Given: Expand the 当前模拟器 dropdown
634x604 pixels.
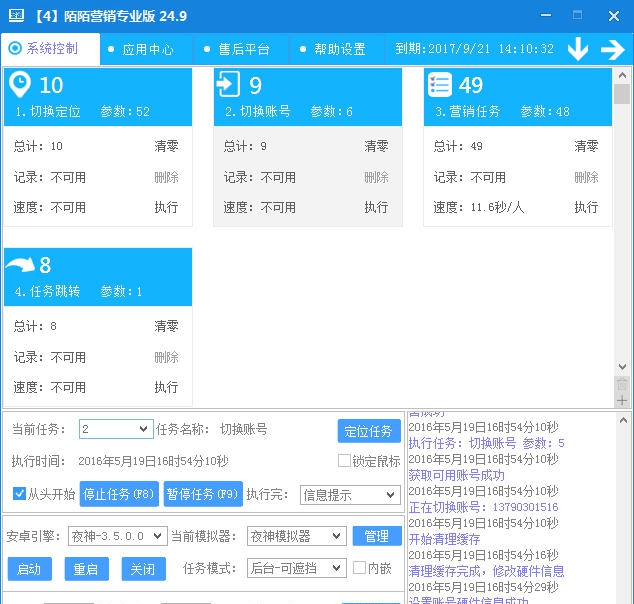Looking at the screenshot, I should [x=297, y=536].
